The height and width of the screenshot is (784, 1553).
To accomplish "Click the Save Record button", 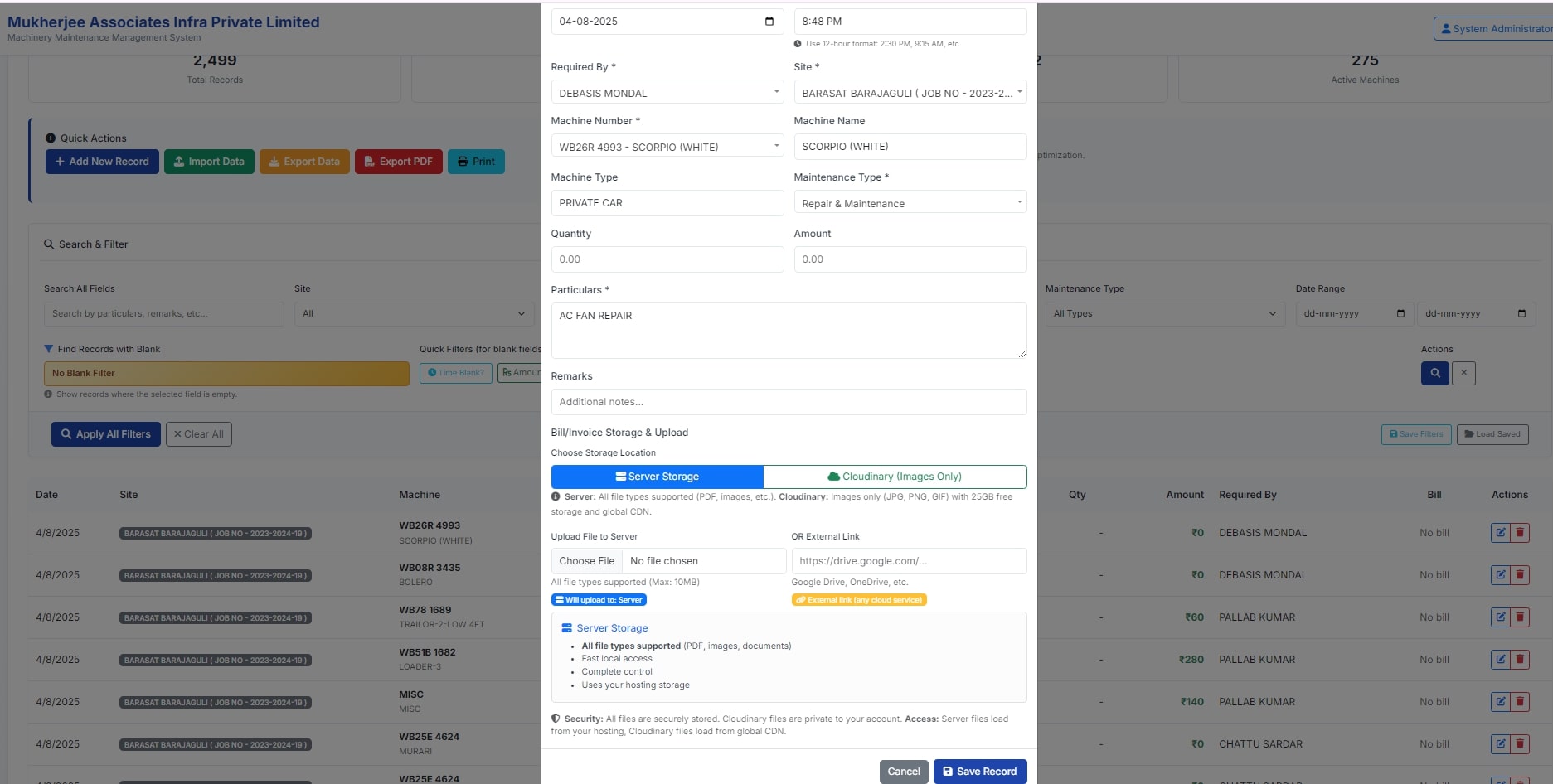I will pyautogui.click(x=979, y=772).
